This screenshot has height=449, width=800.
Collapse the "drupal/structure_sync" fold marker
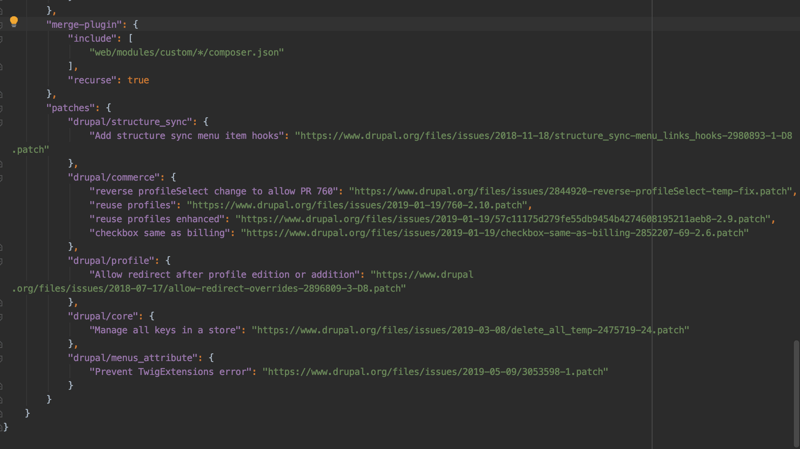[x=2, y=122]
